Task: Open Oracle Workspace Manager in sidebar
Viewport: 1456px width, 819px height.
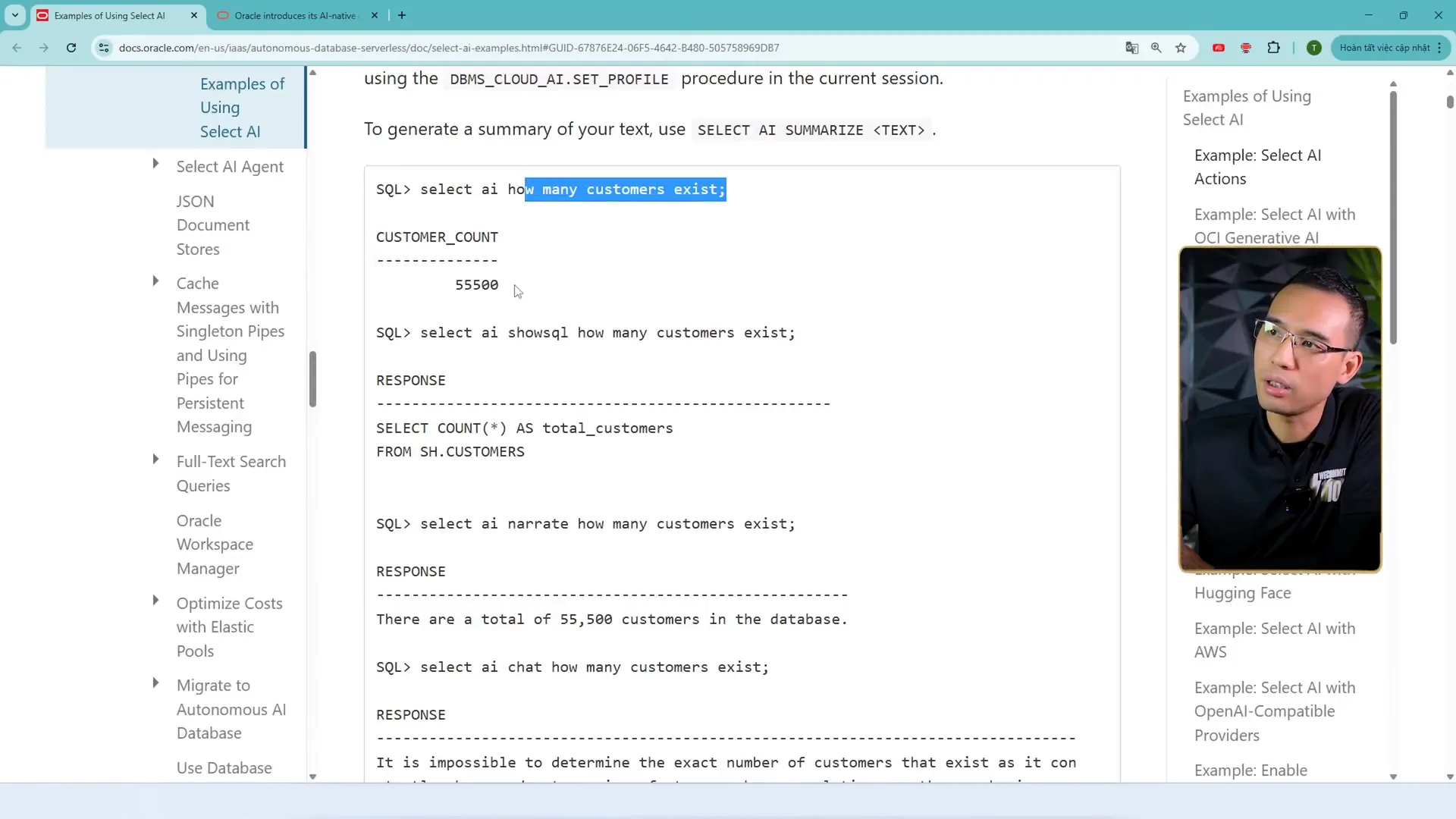Action: point(215,544)
